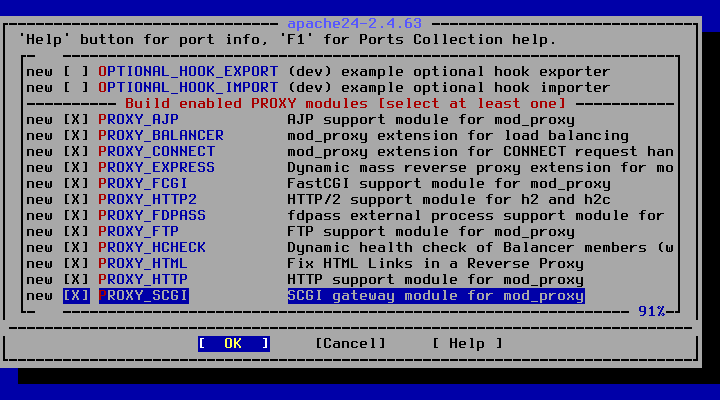This screenshot has height=400, width=720.
Task: Select the PROXY_HCHECK option label
Action: (x=152, y=248)
